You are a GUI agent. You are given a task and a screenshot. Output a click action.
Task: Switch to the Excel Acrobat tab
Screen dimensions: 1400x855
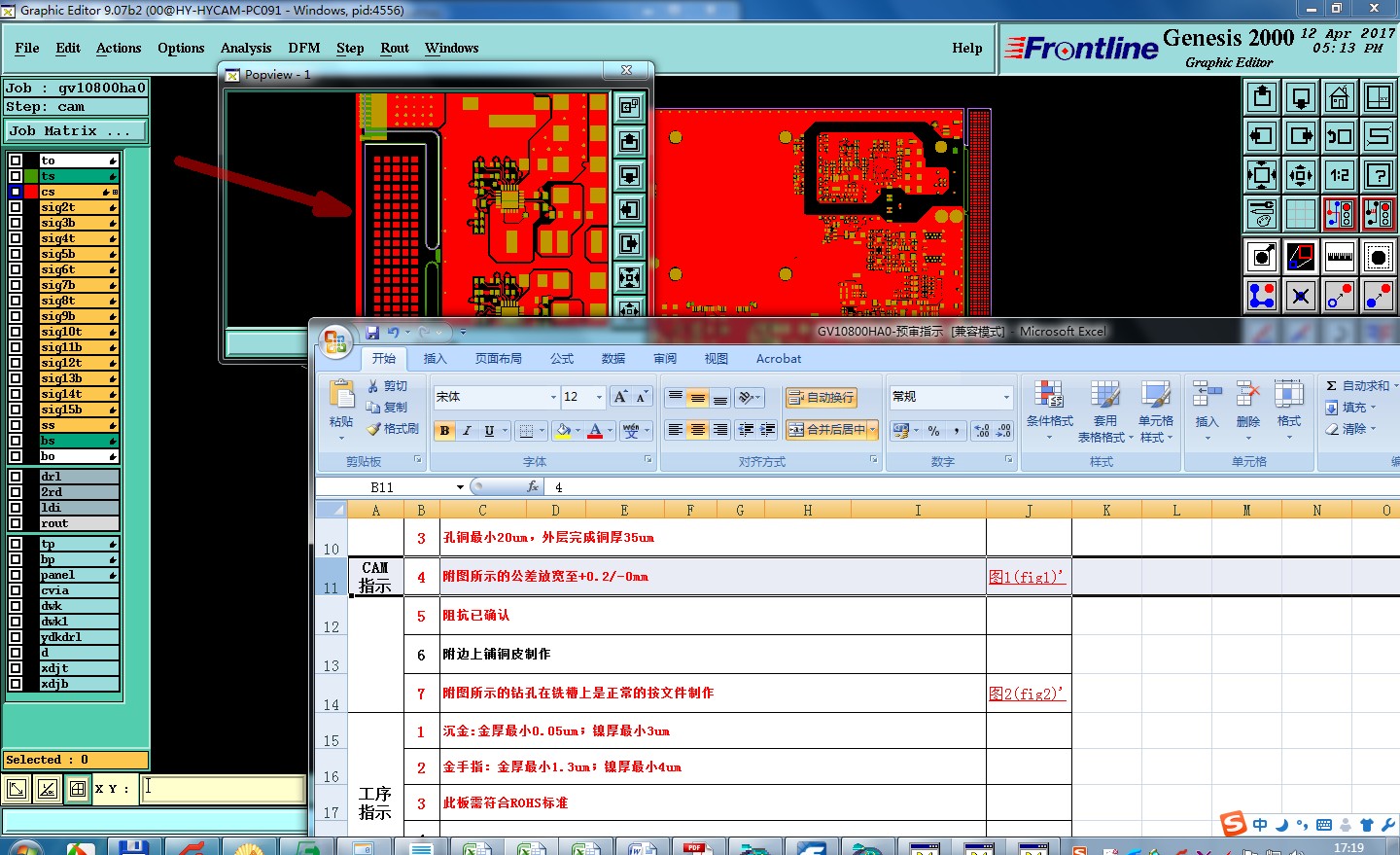779,359
